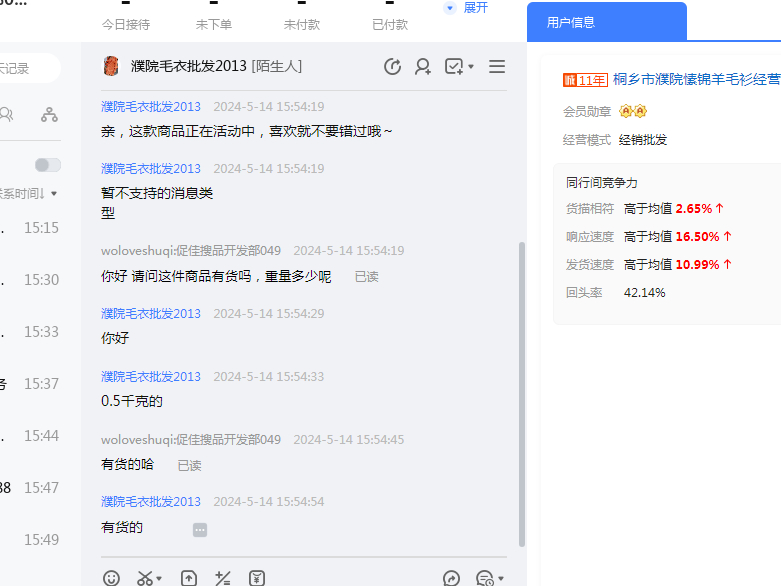Click the add contact icon
This screenshot has width=781, height=586.
[x=423, y=67]
